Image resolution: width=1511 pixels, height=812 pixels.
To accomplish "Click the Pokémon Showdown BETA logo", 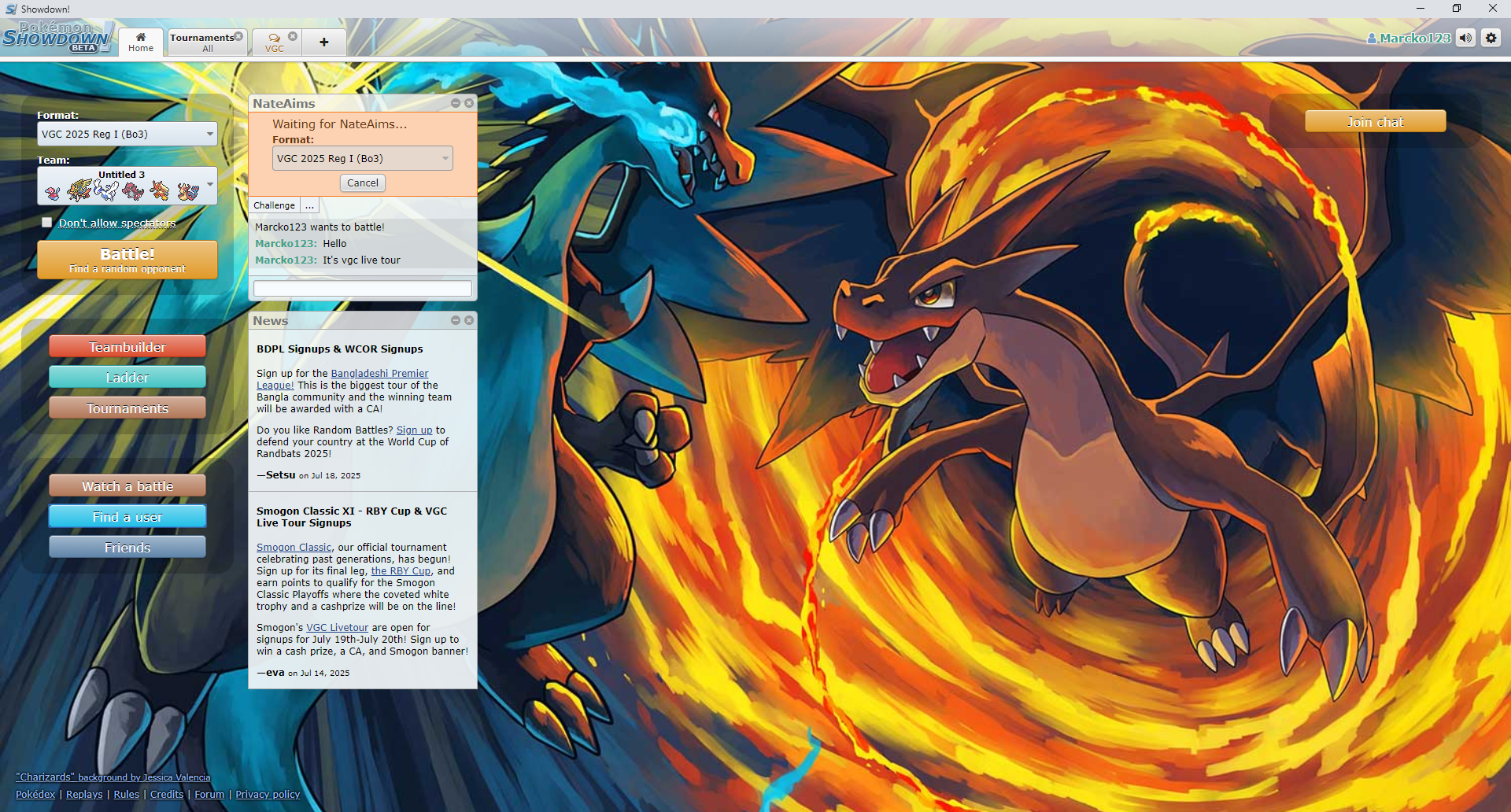I will [57, 37].
